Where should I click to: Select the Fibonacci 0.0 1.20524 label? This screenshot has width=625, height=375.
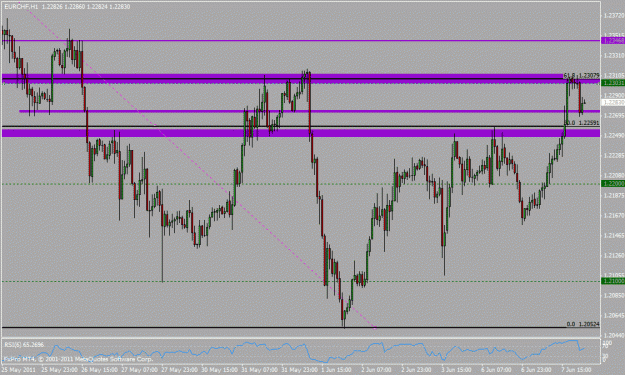pyautogui.click(x=583, y=324)
